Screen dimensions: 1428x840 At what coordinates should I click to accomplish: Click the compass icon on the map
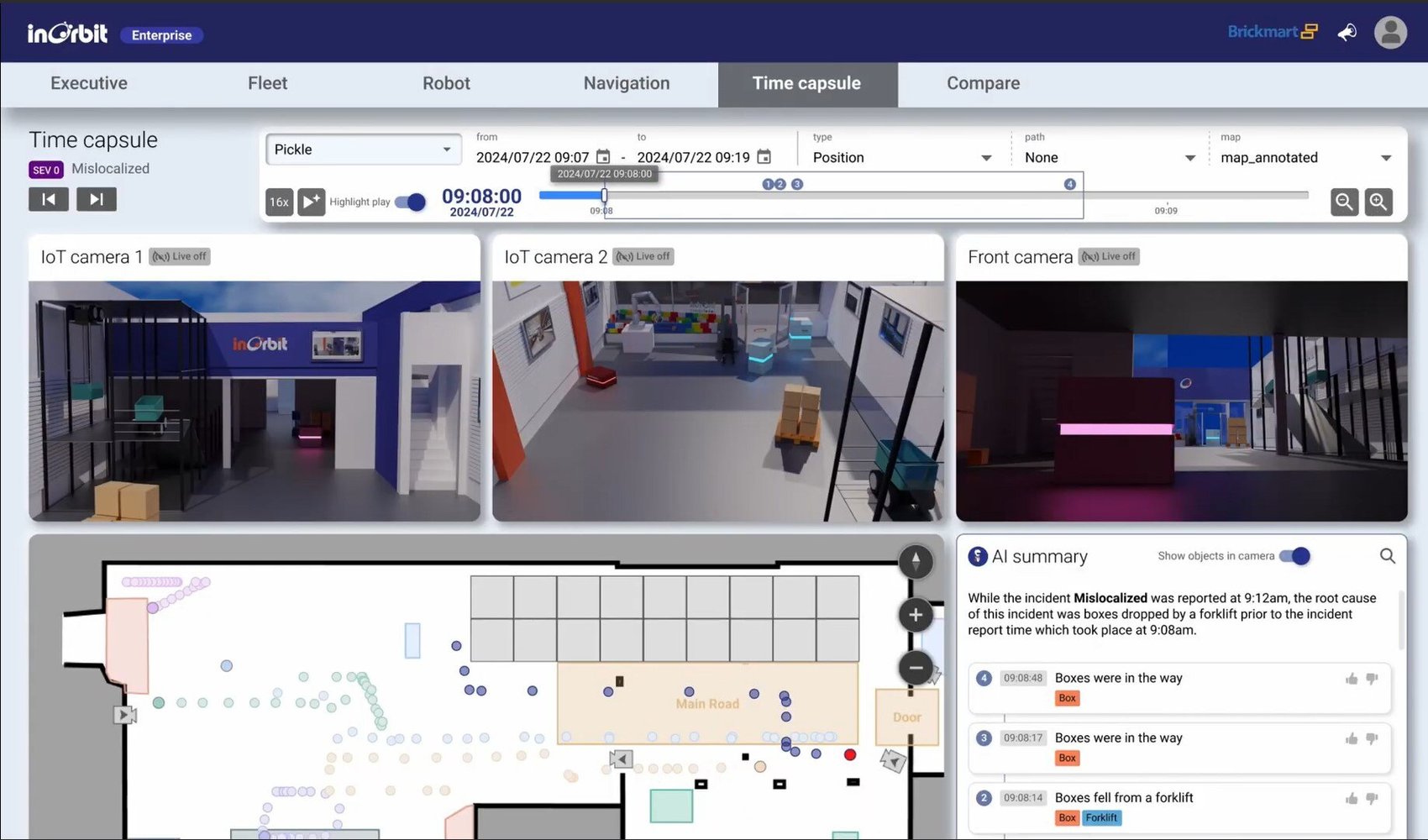pos(916,562)
